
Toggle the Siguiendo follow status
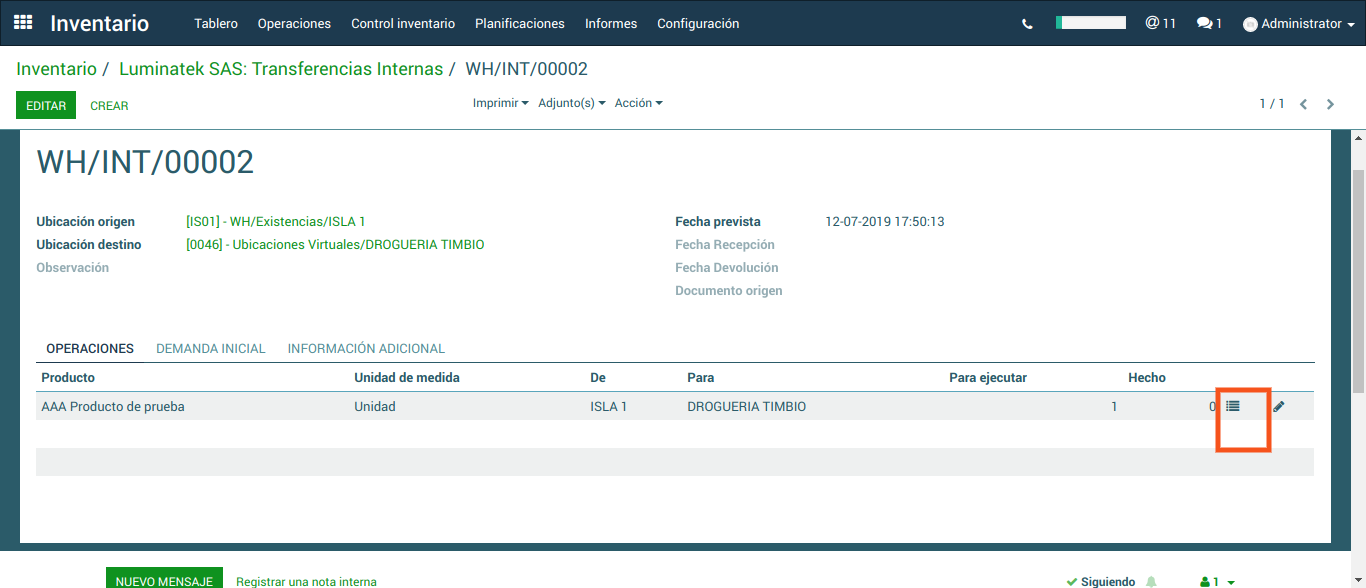click(1100, 581)
